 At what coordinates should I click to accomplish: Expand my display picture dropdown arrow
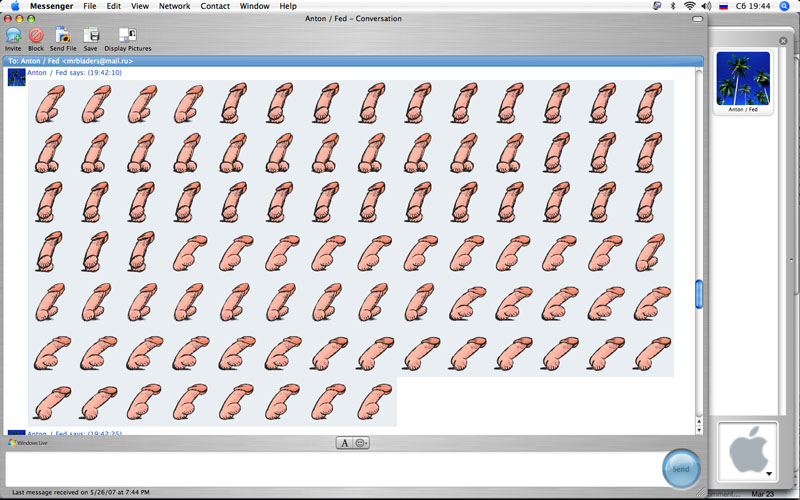pos(768,474)
